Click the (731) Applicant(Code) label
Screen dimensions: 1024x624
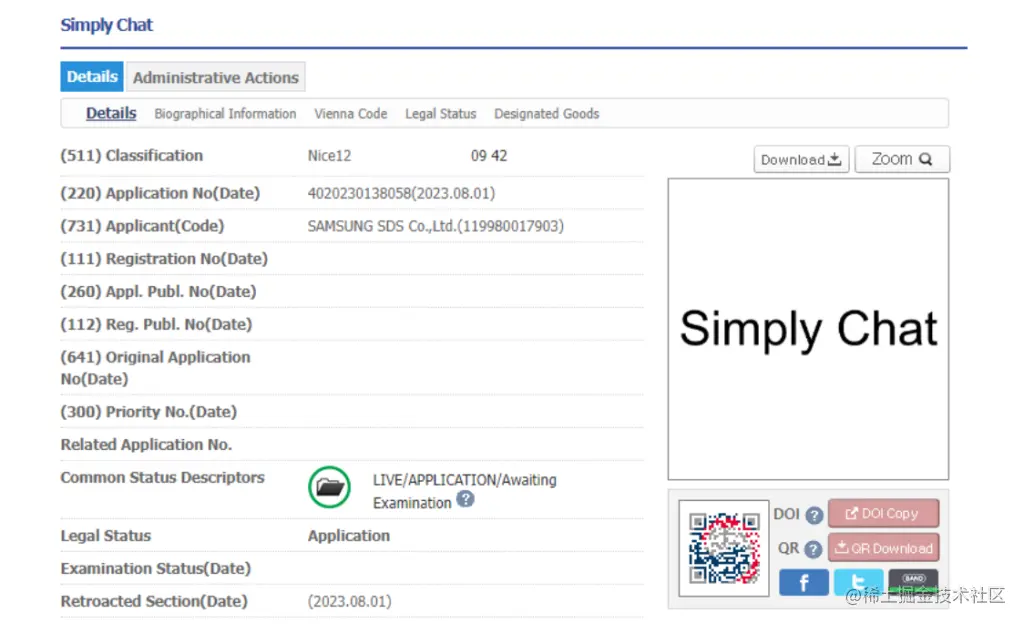pos(142,226)
